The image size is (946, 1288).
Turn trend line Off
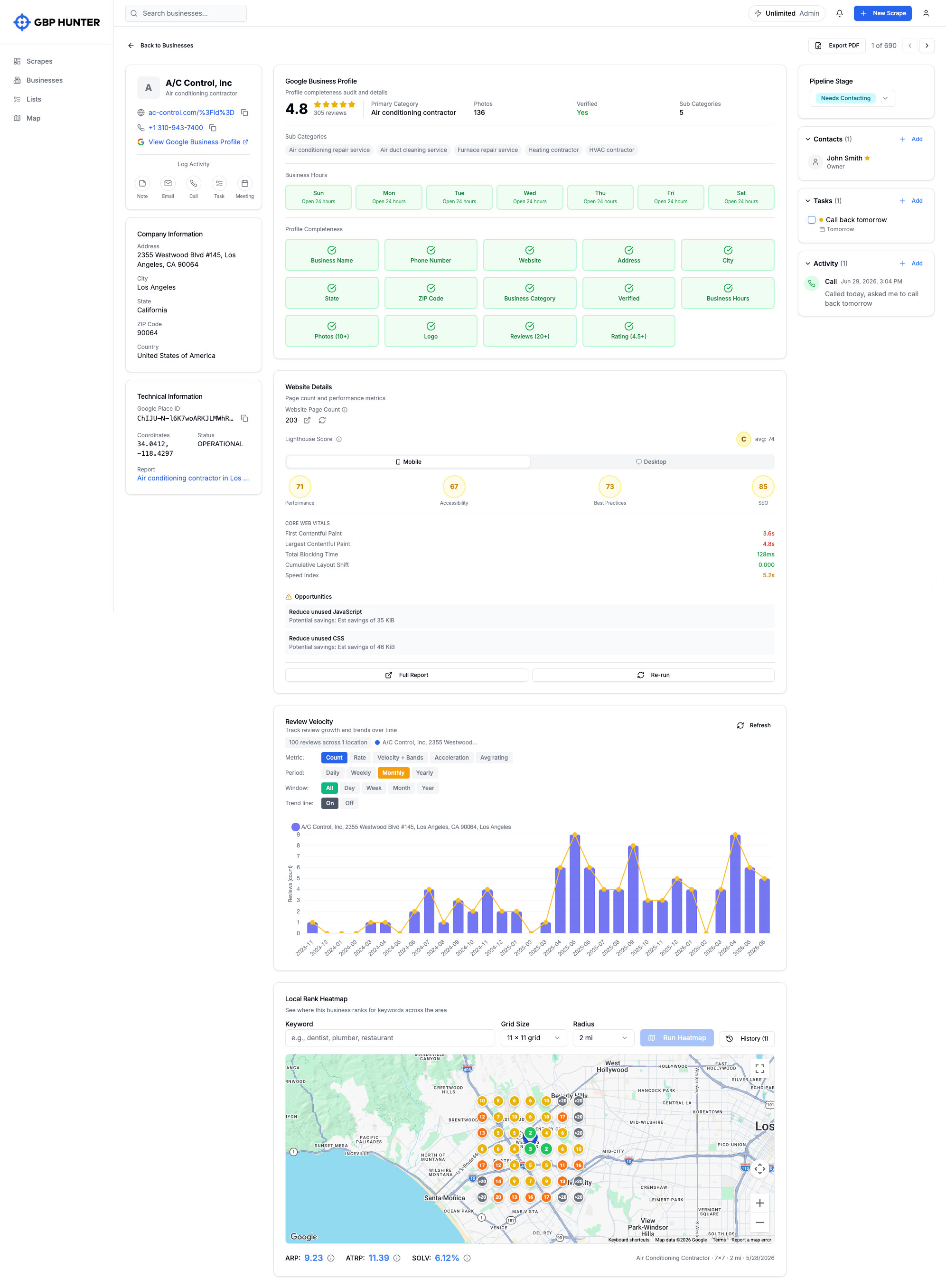[x=349, y=803]
